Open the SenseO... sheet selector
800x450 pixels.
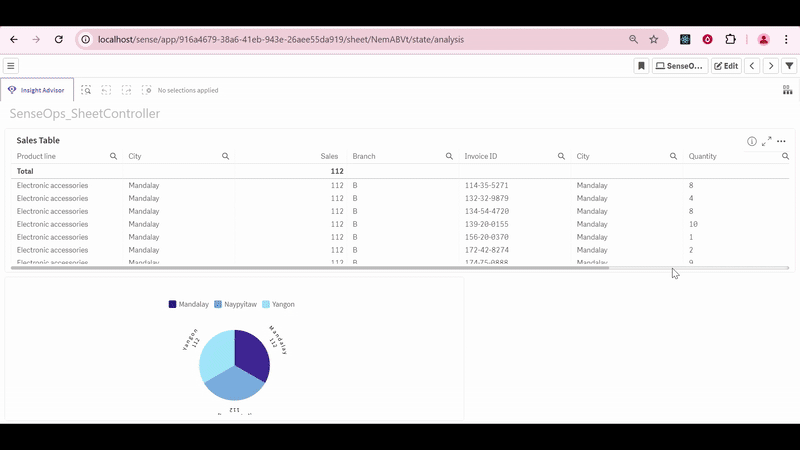(x=680, y=66)
